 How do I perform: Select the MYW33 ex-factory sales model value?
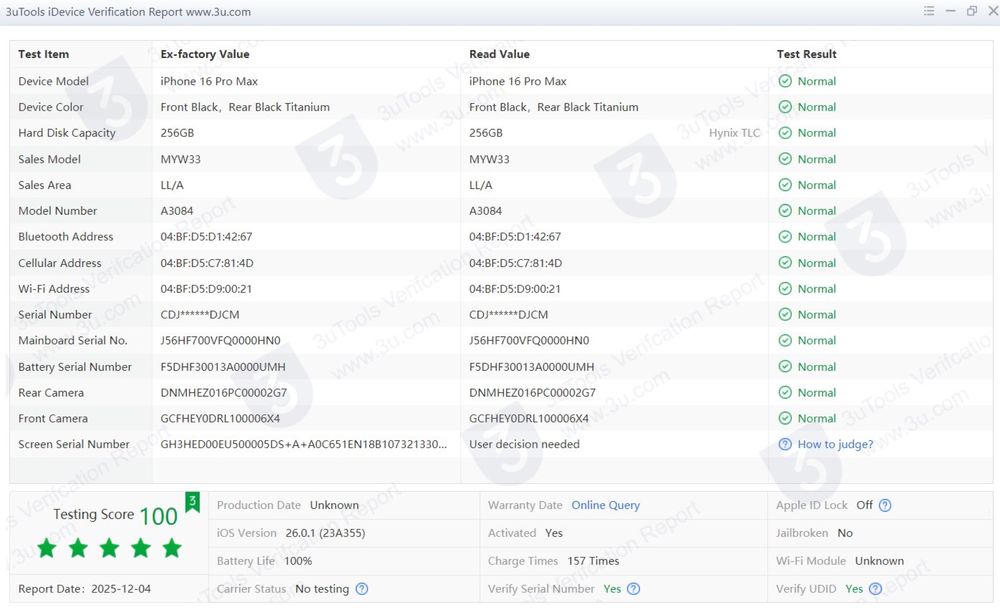click(x=180, y=159)
